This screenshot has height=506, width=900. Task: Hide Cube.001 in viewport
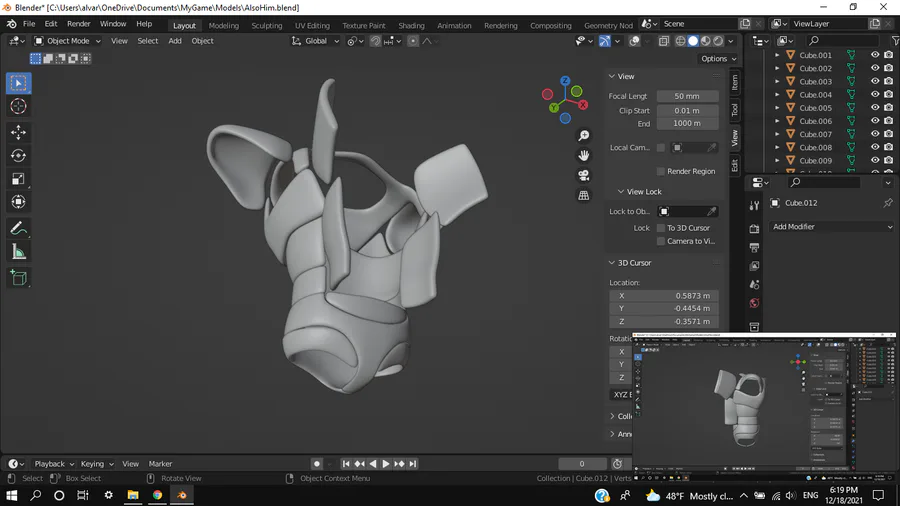pos(875,55)
